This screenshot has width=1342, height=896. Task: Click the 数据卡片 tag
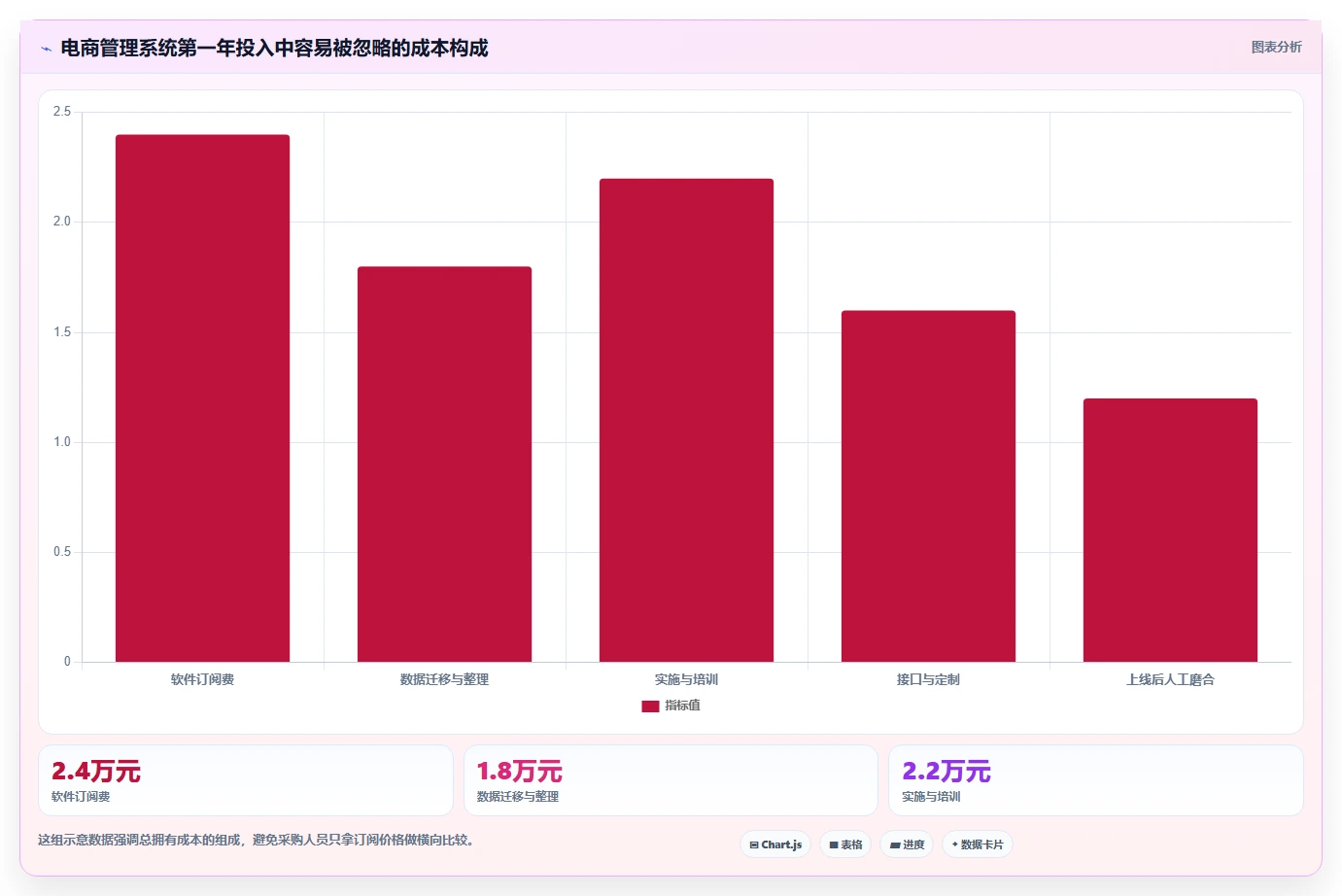click(978, 844)
